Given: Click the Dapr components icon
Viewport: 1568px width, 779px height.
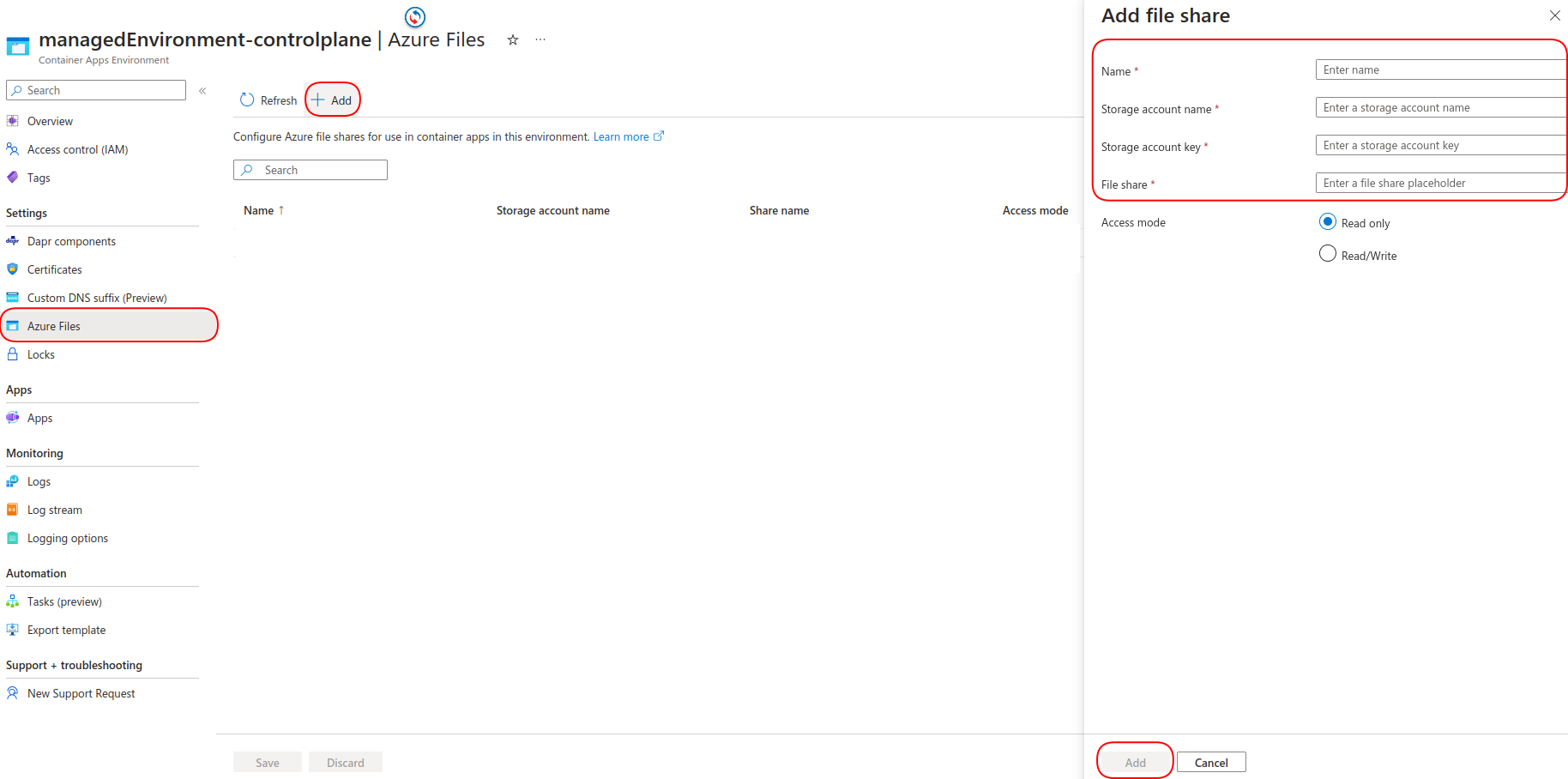Looking at the screenshot, I should click(13, 241).
